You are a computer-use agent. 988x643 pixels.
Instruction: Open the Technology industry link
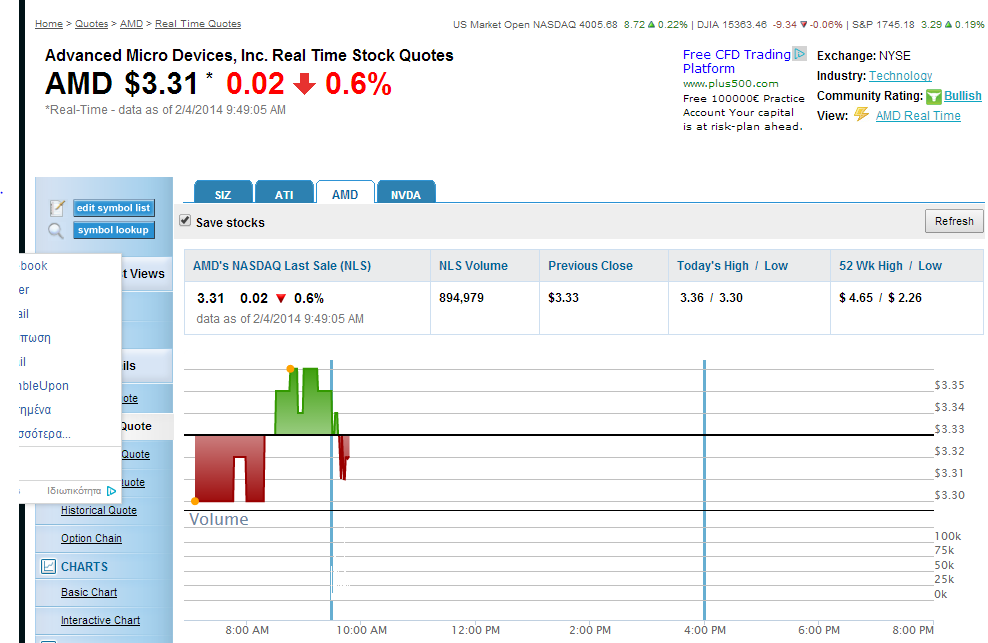click(900, 76)
